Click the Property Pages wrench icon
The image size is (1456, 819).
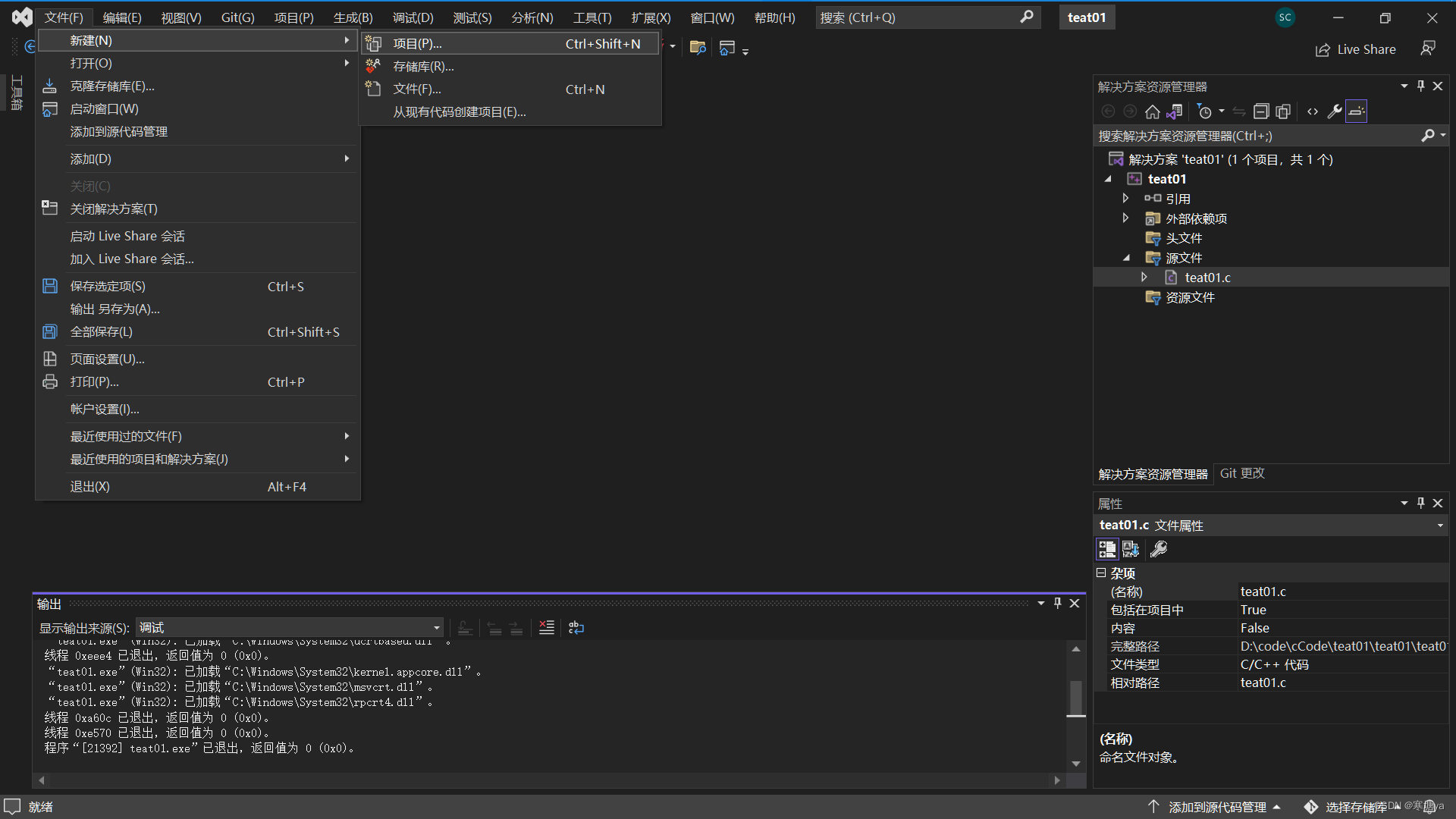pyautogui.click(x=1159, y=549)
